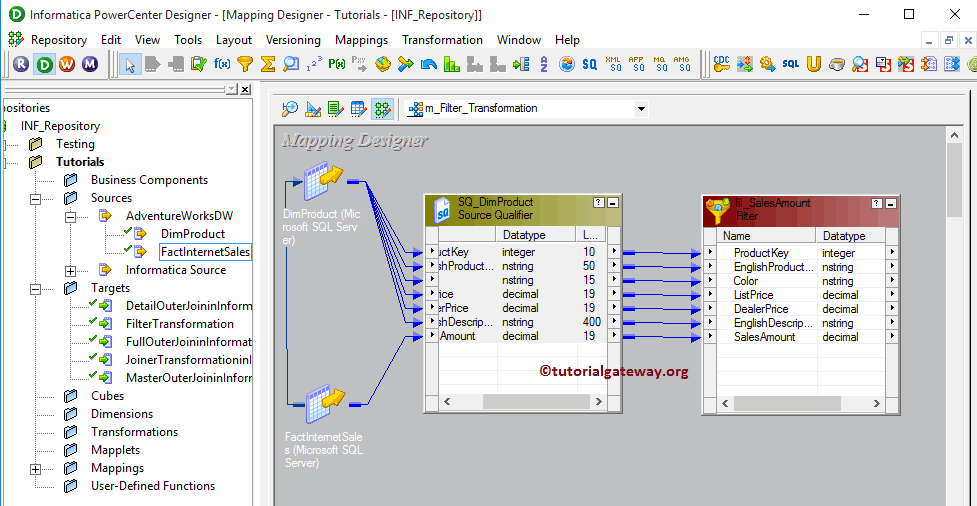Collapse the Sources folder in tree
Viewport: 977px width, 506px height.
point(36,198)
